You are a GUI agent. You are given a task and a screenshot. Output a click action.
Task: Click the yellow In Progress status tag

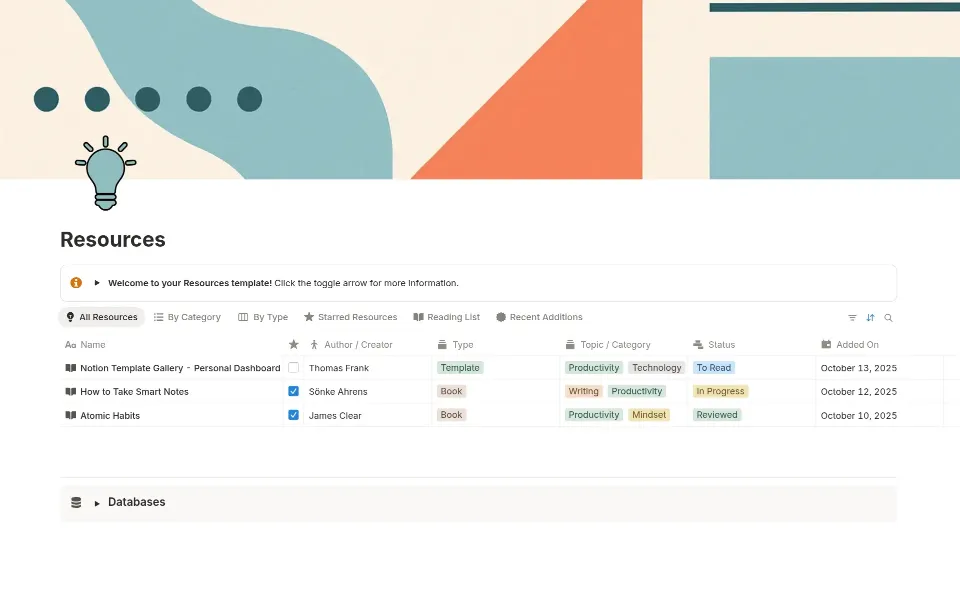click(x=720, y=391)
